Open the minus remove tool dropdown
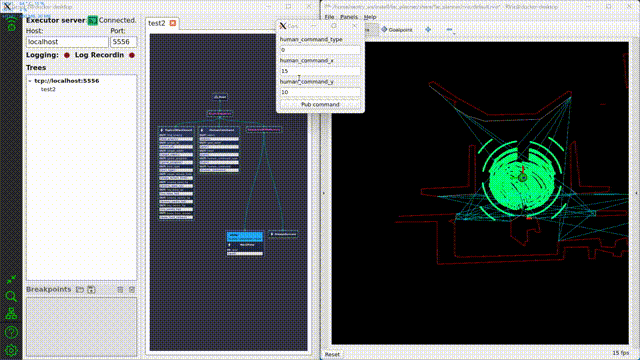Image resolution: width=640 pixels, height=360 pixels. point(450,30)
